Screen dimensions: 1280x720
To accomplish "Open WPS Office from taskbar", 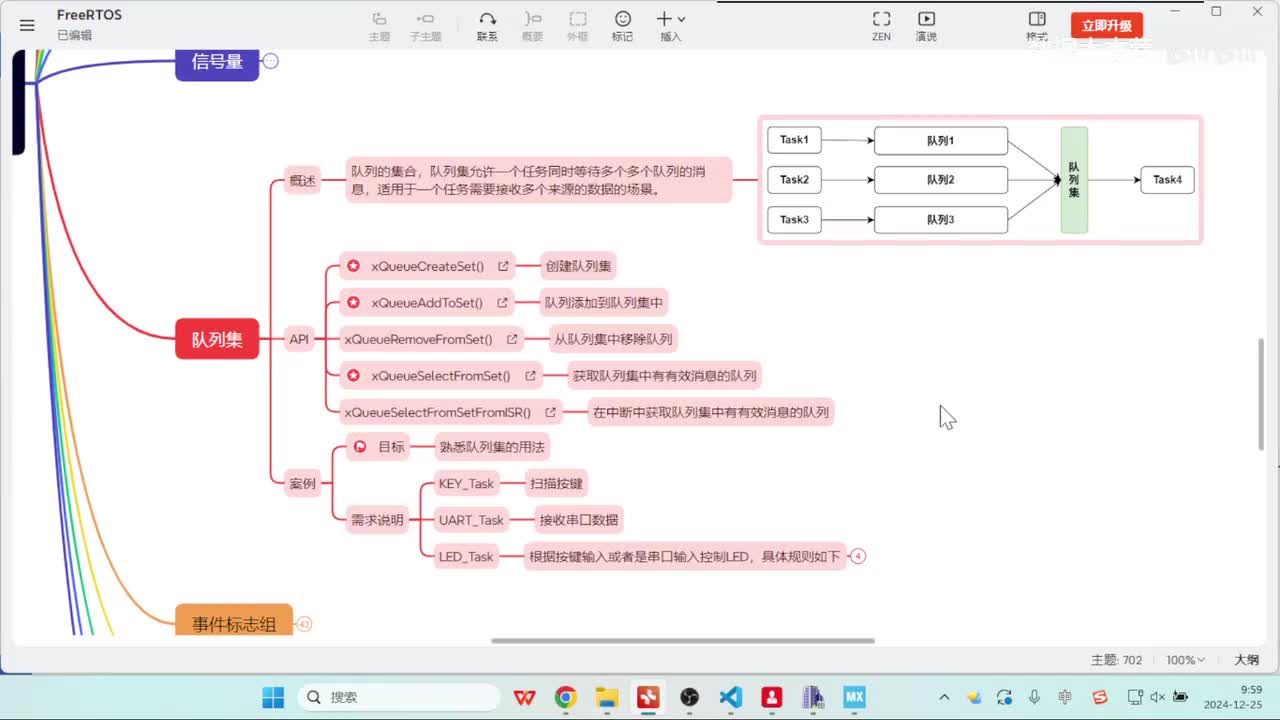I will coord(524,697).
